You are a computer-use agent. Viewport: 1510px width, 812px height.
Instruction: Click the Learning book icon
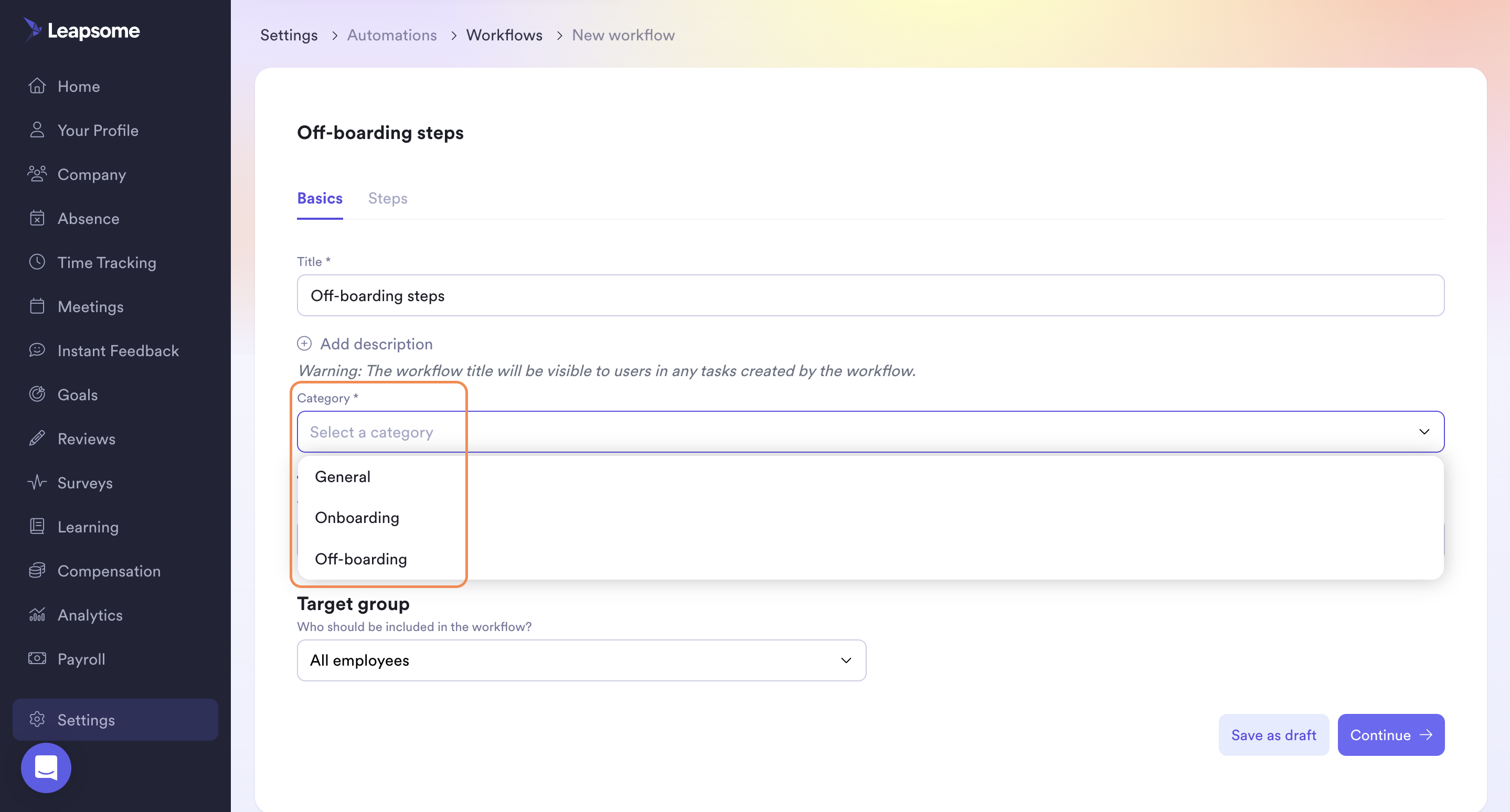[x=37, y=527]
